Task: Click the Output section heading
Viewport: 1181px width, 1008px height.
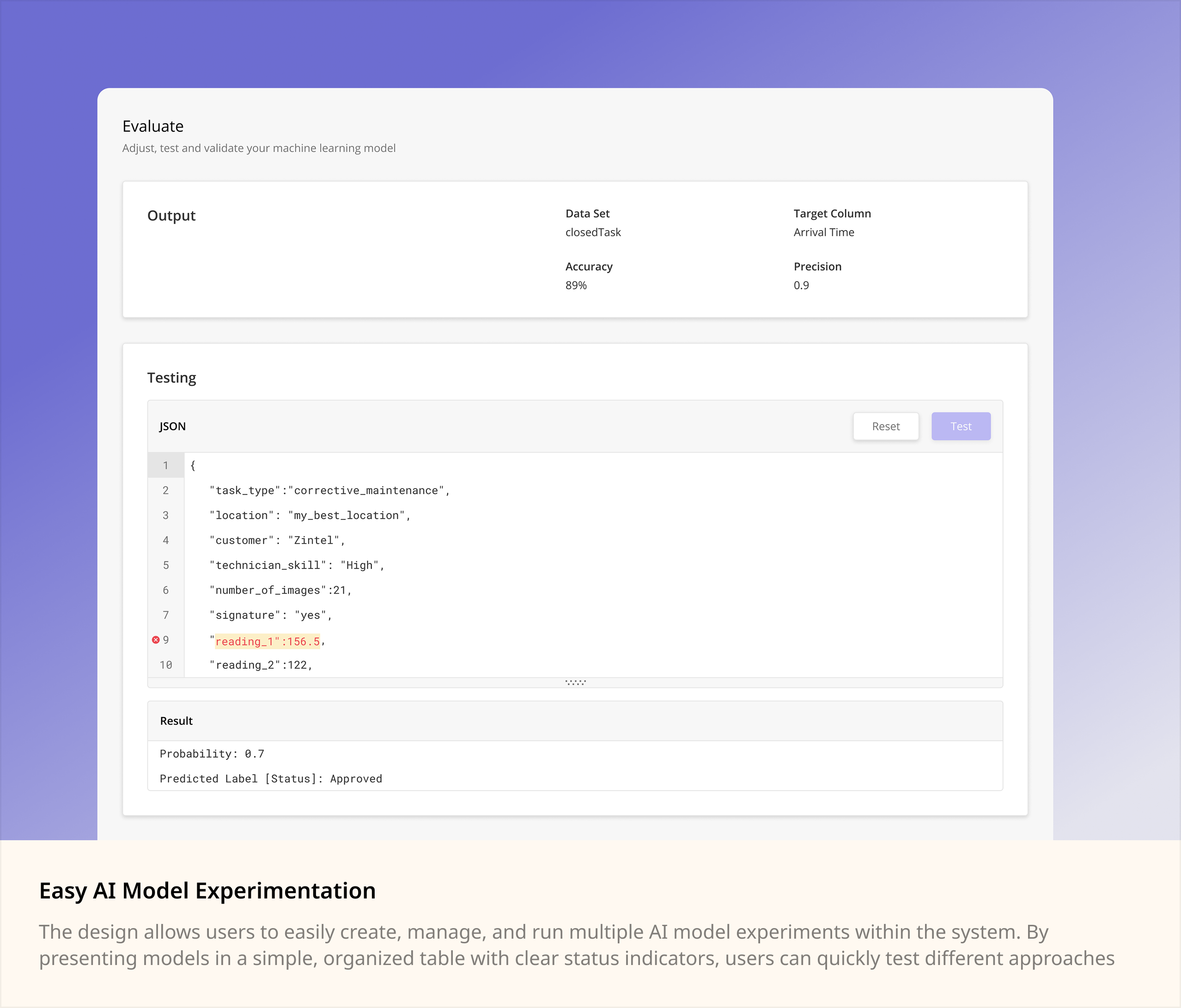Action: 171,215
